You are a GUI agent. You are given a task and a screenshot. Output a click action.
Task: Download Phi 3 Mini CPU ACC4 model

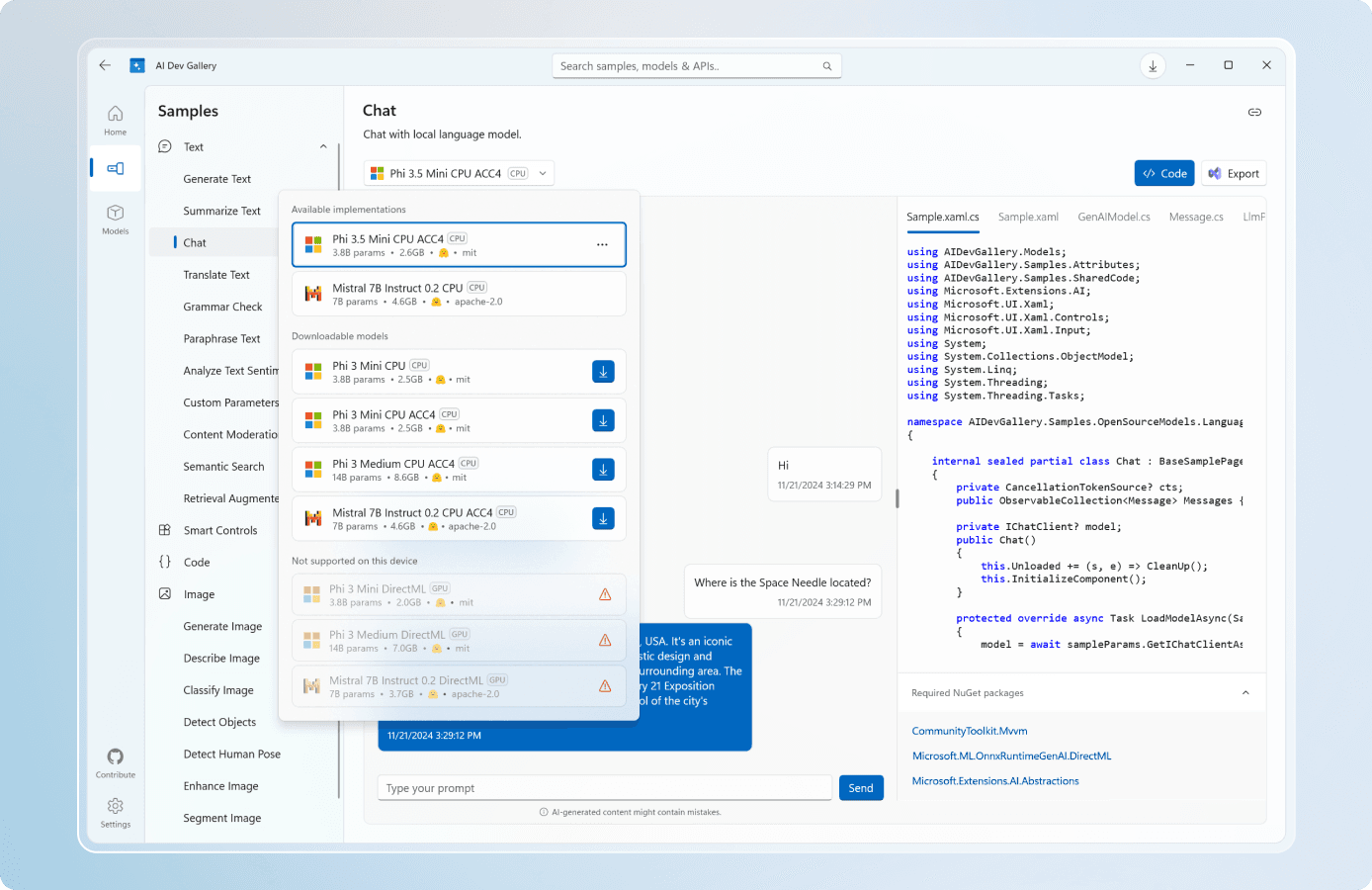(603, 420)
